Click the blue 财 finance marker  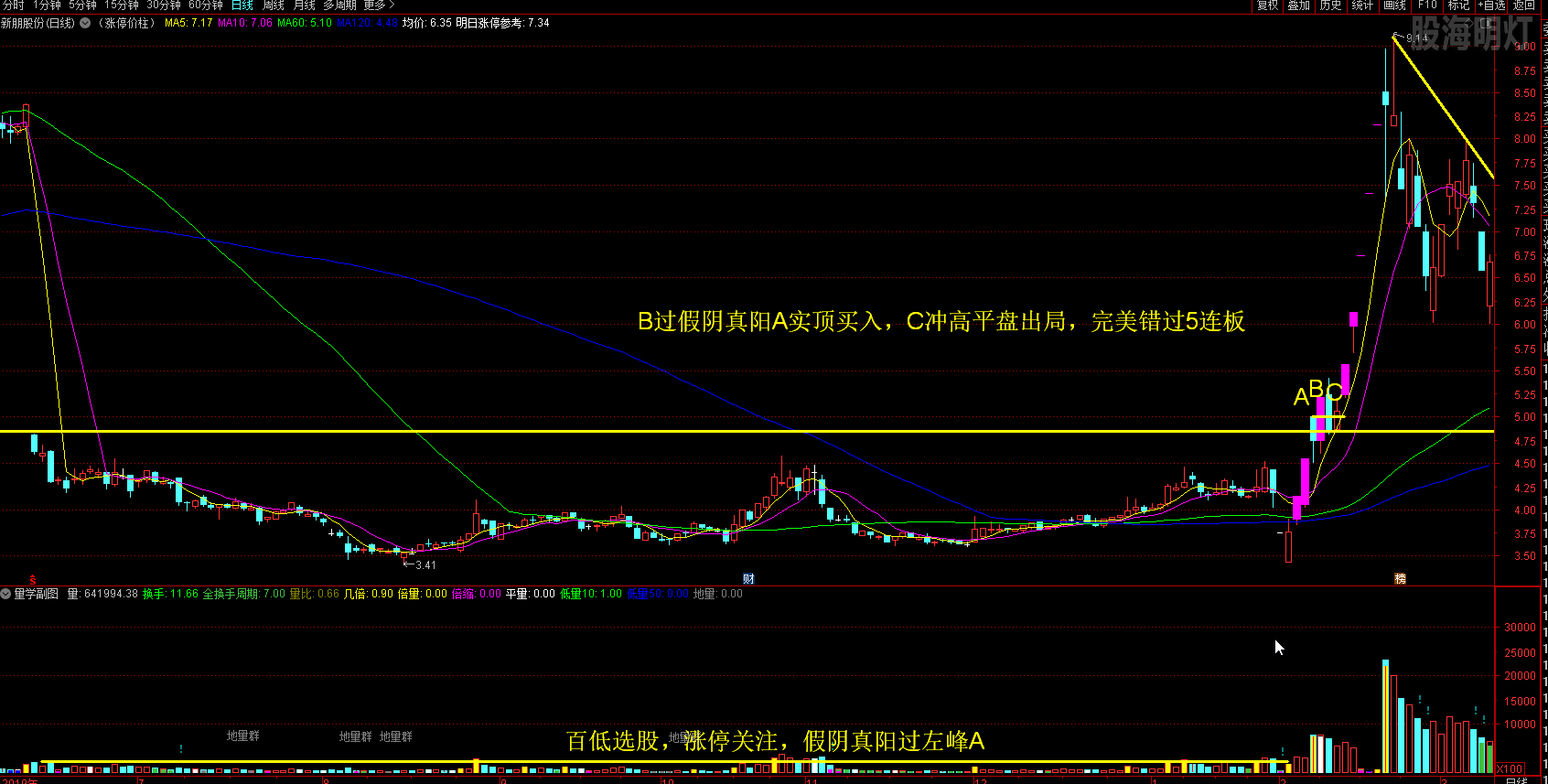pos(748,578)
